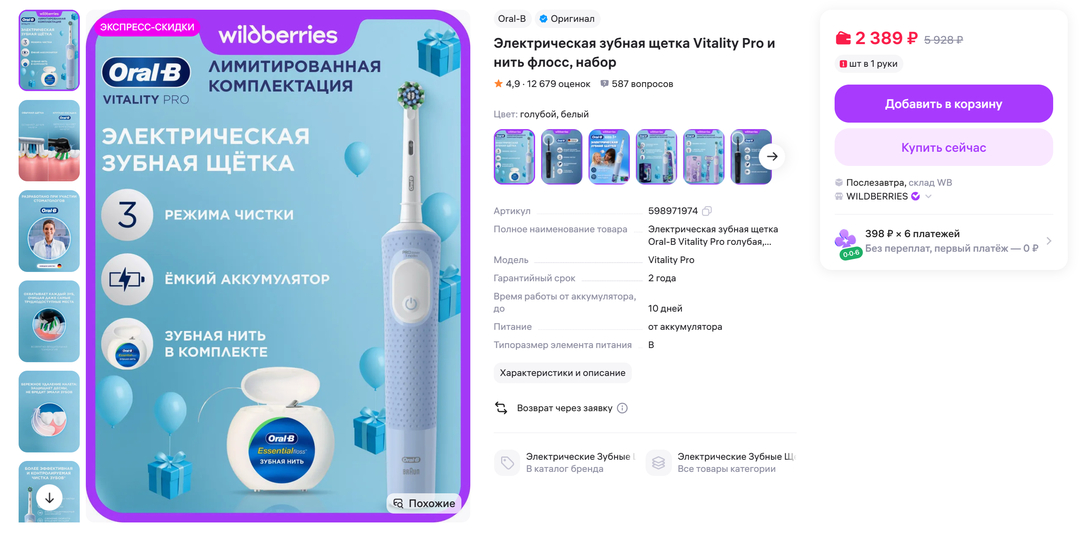1090x535 pixels.
Task: Select the purple toothbrush color variant
Action: [x=703, y=156]
